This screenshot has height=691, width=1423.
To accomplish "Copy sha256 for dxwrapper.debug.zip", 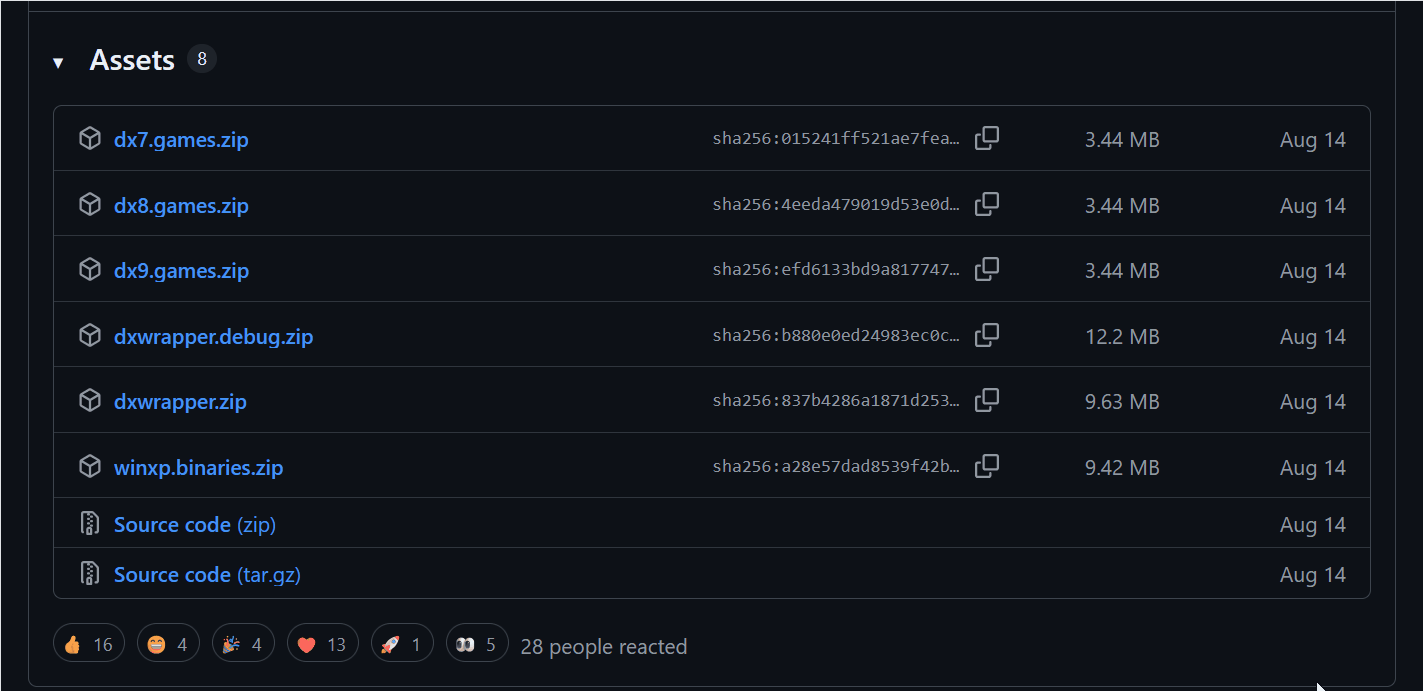I will click(x=987, y=336).
